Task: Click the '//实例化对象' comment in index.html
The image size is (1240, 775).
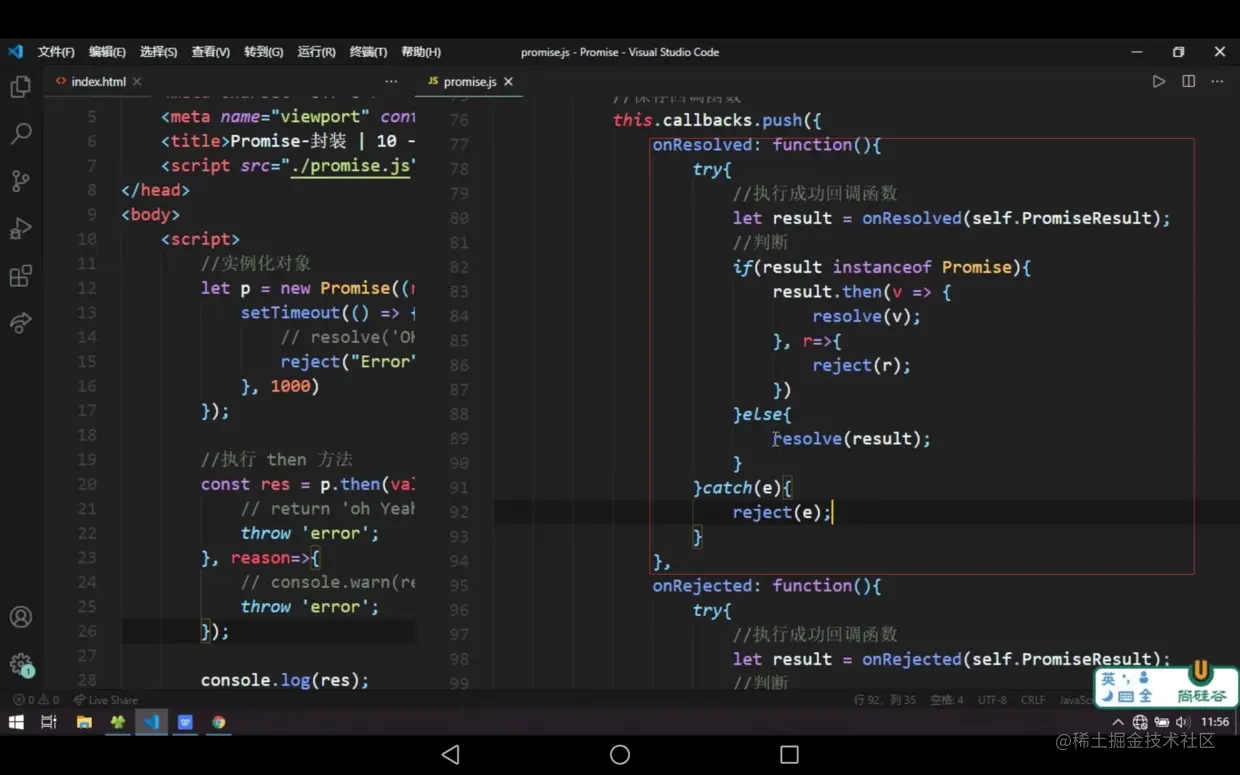Action: (256, 263)
